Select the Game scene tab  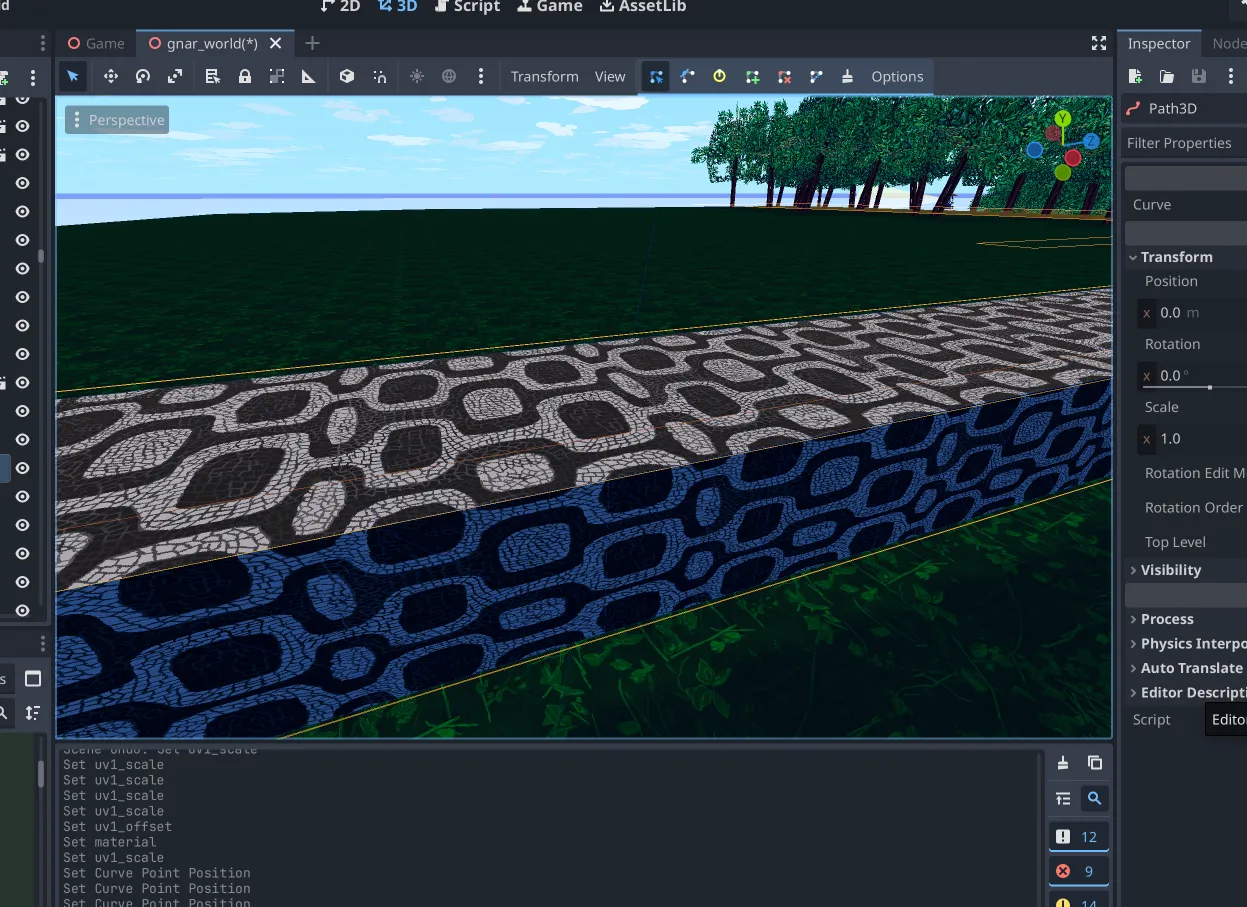point(96,43)
